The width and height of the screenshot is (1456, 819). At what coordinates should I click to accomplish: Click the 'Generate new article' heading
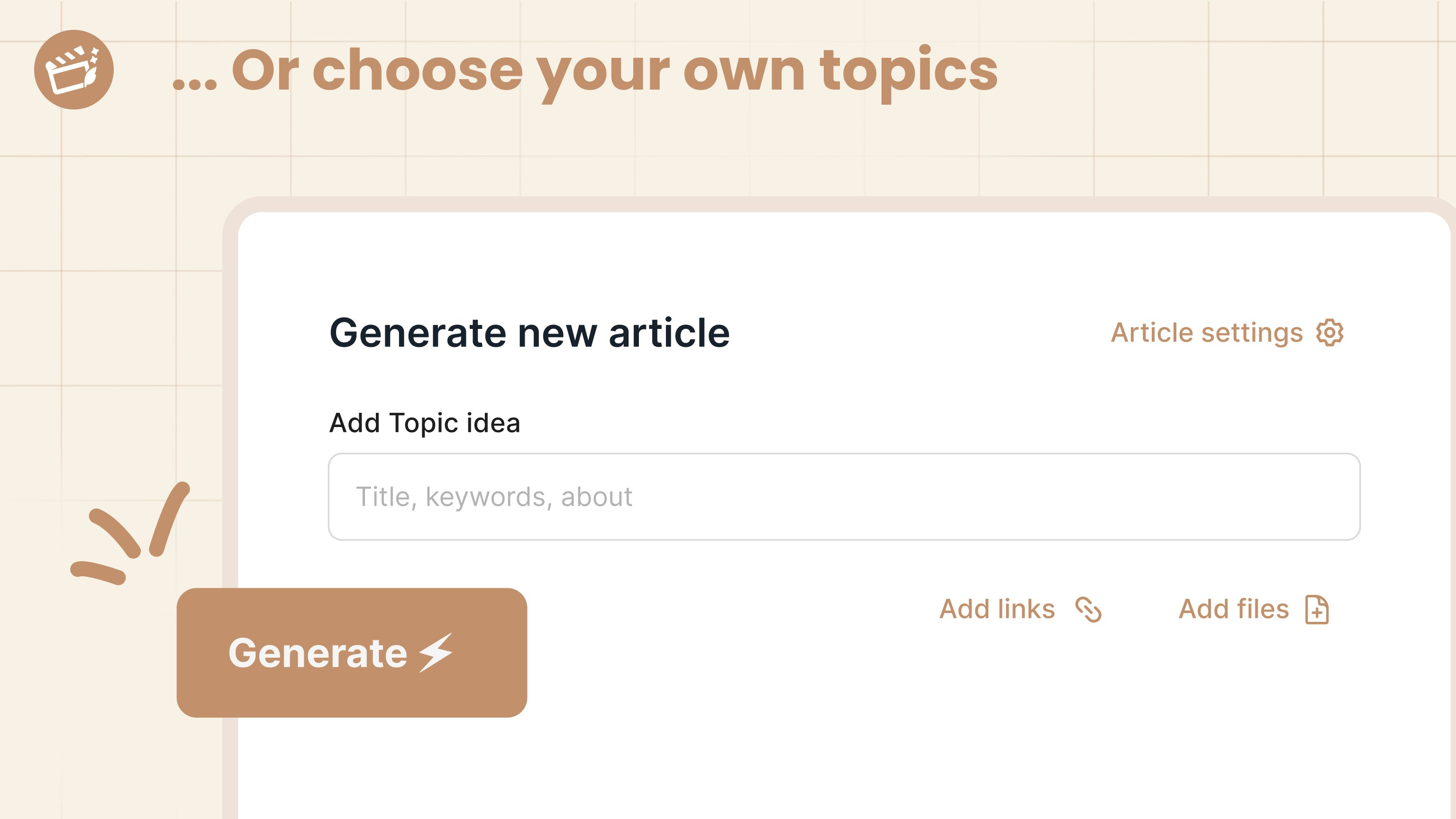point(529,333)
